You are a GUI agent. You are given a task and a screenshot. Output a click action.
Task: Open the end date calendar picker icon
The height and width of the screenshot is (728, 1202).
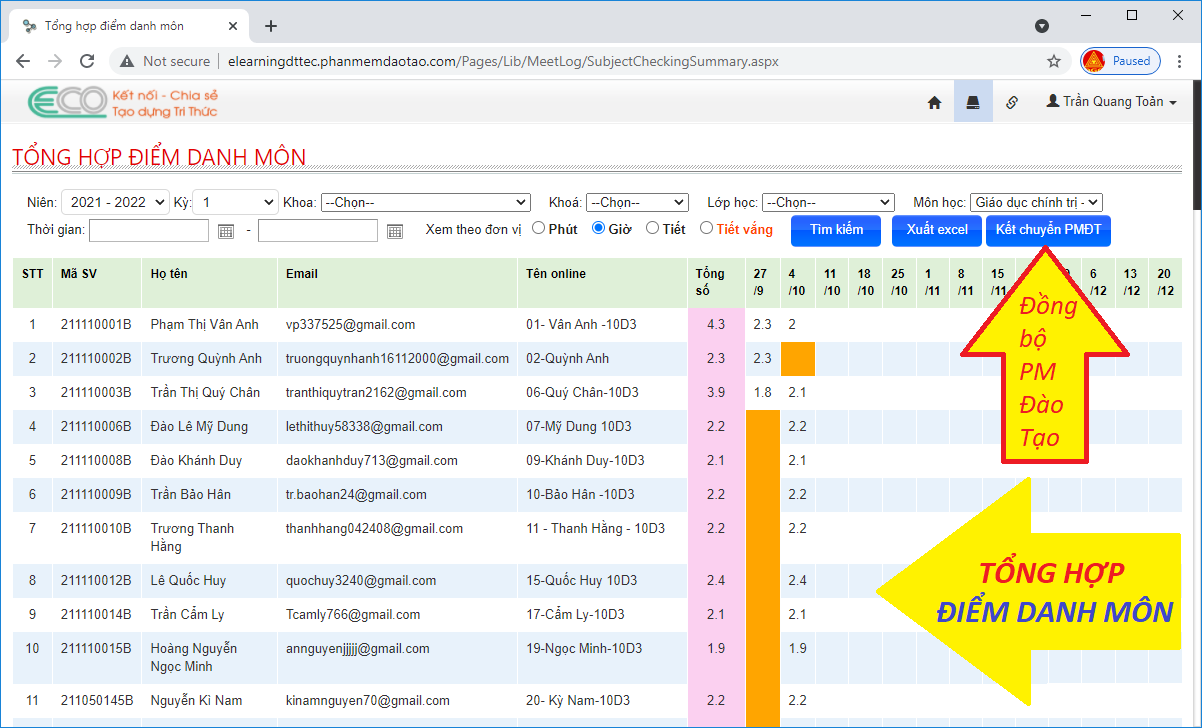click(395, 231)
